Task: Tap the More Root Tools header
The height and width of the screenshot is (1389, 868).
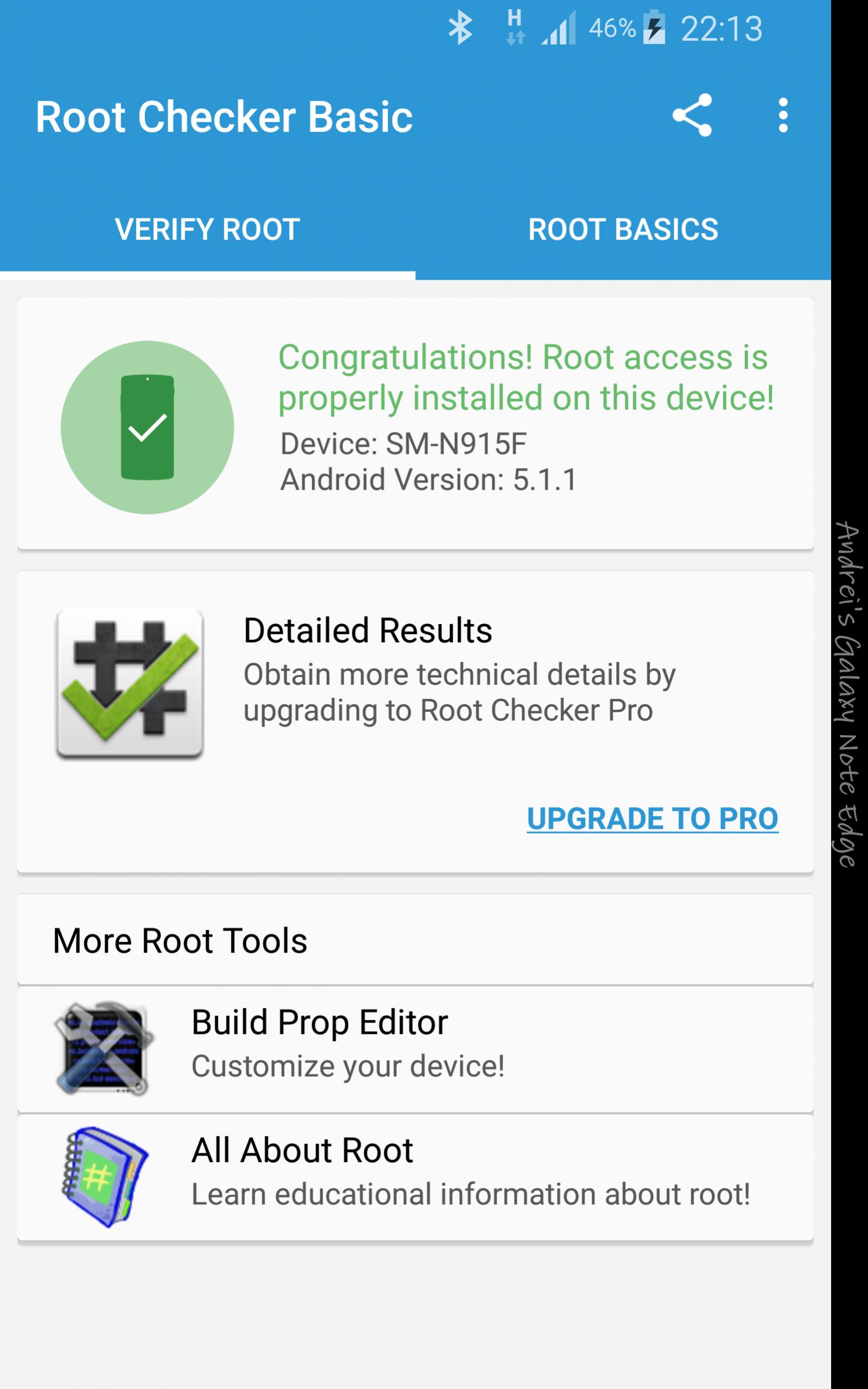Action: pos(180,940)
